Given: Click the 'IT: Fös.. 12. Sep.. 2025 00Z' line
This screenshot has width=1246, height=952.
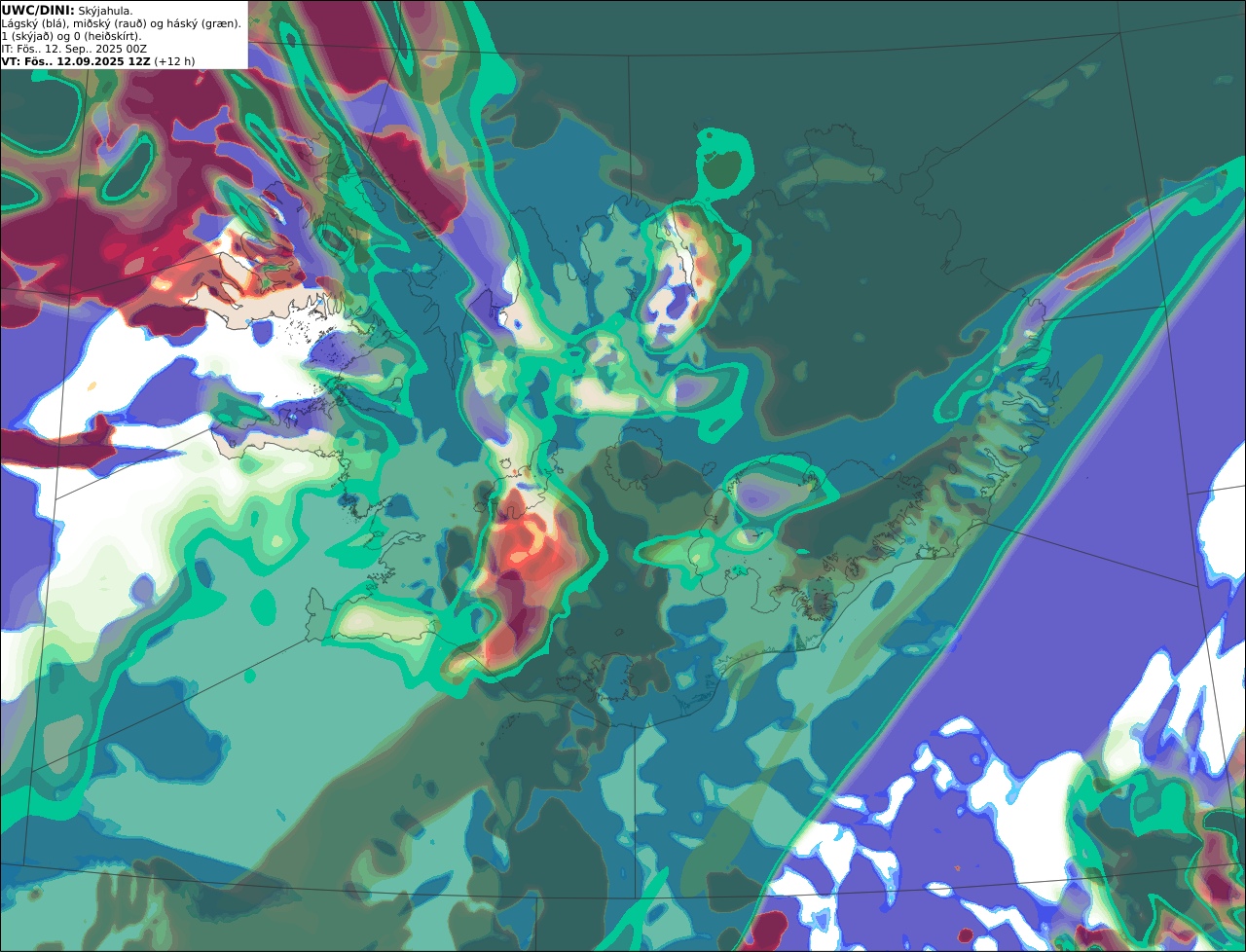Looking at the screenshot, I should [x=74, y=49].
